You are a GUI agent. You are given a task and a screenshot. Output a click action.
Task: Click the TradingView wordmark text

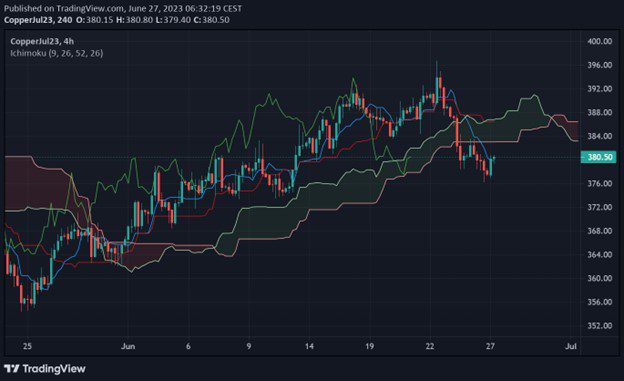[x=54, y=369]
